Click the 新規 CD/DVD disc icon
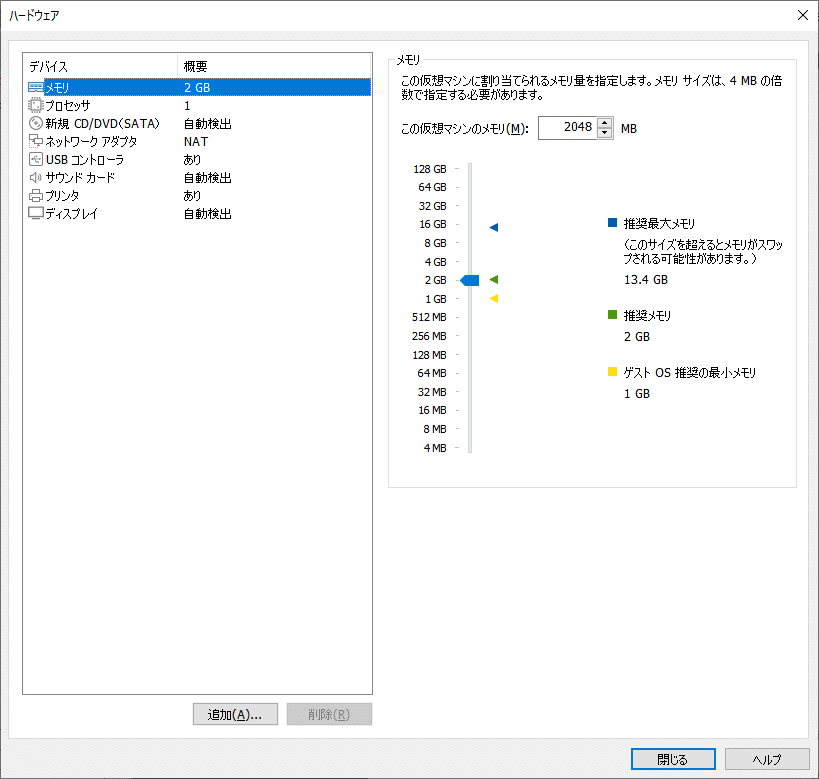This screenshot has height=779, width=819. point(36,123)
